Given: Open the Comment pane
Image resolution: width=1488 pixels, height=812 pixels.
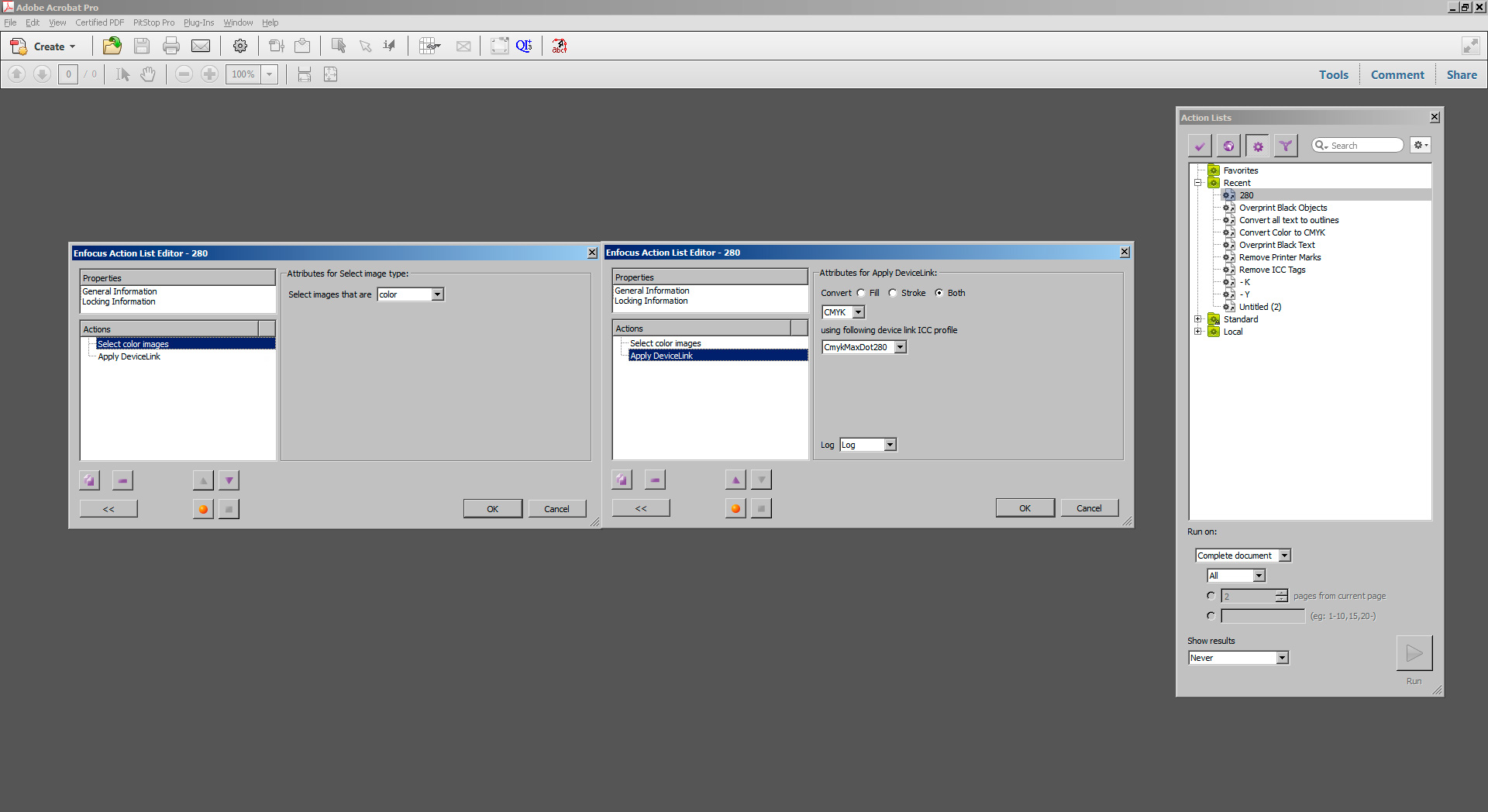Looking at the screenshot, I should pos(1397,74).
